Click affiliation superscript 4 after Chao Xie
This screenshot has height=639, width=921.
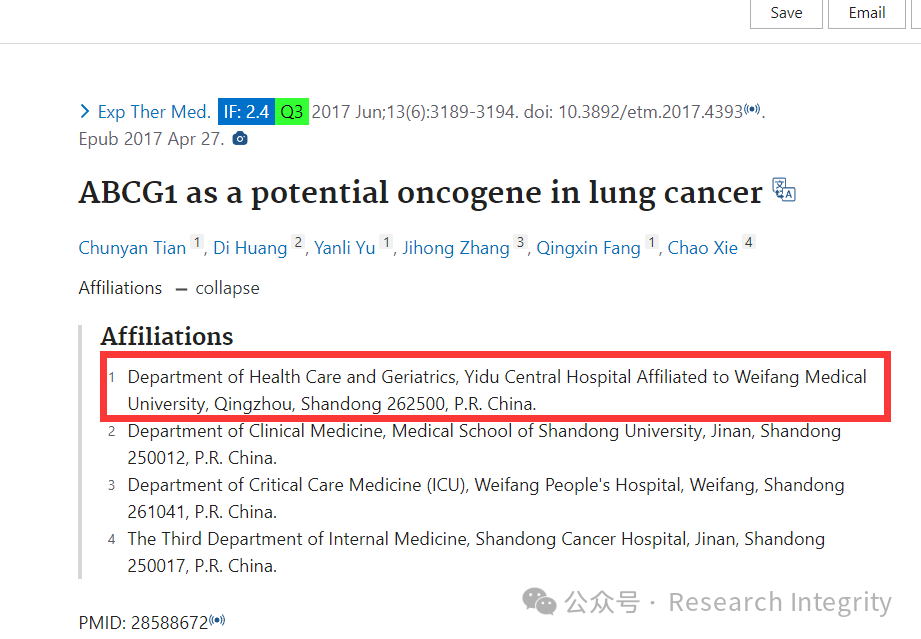[748, 242]
